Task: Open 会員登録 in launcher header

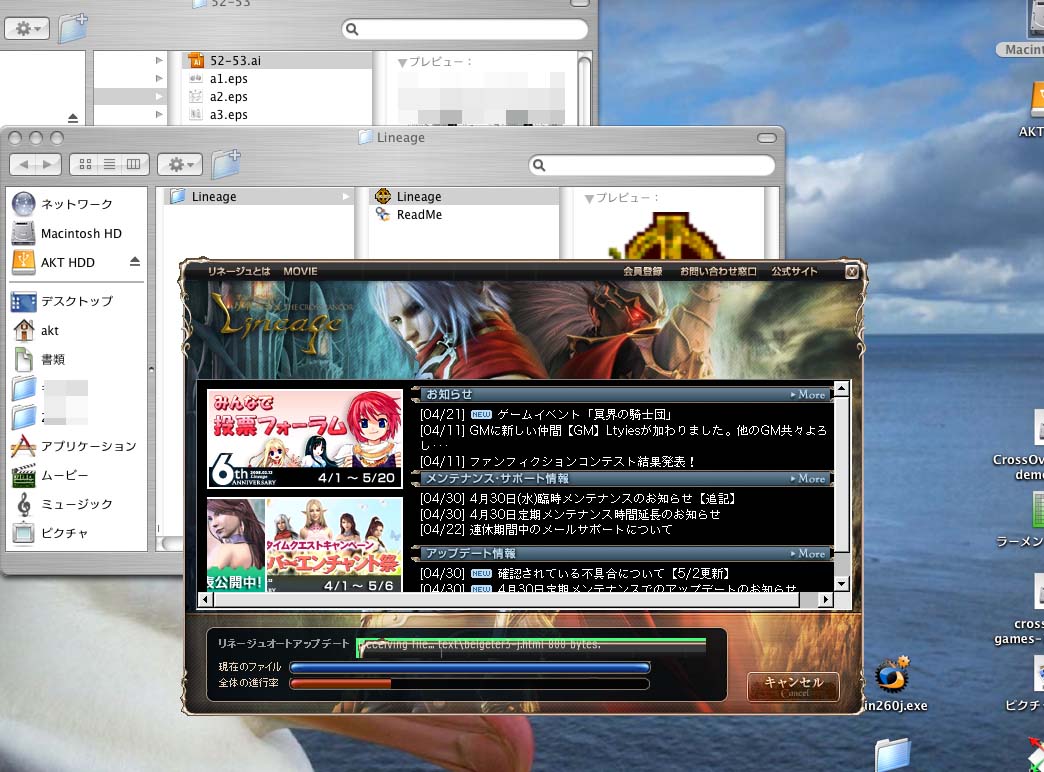Action: pyautogui.click(x=643, y=271)
